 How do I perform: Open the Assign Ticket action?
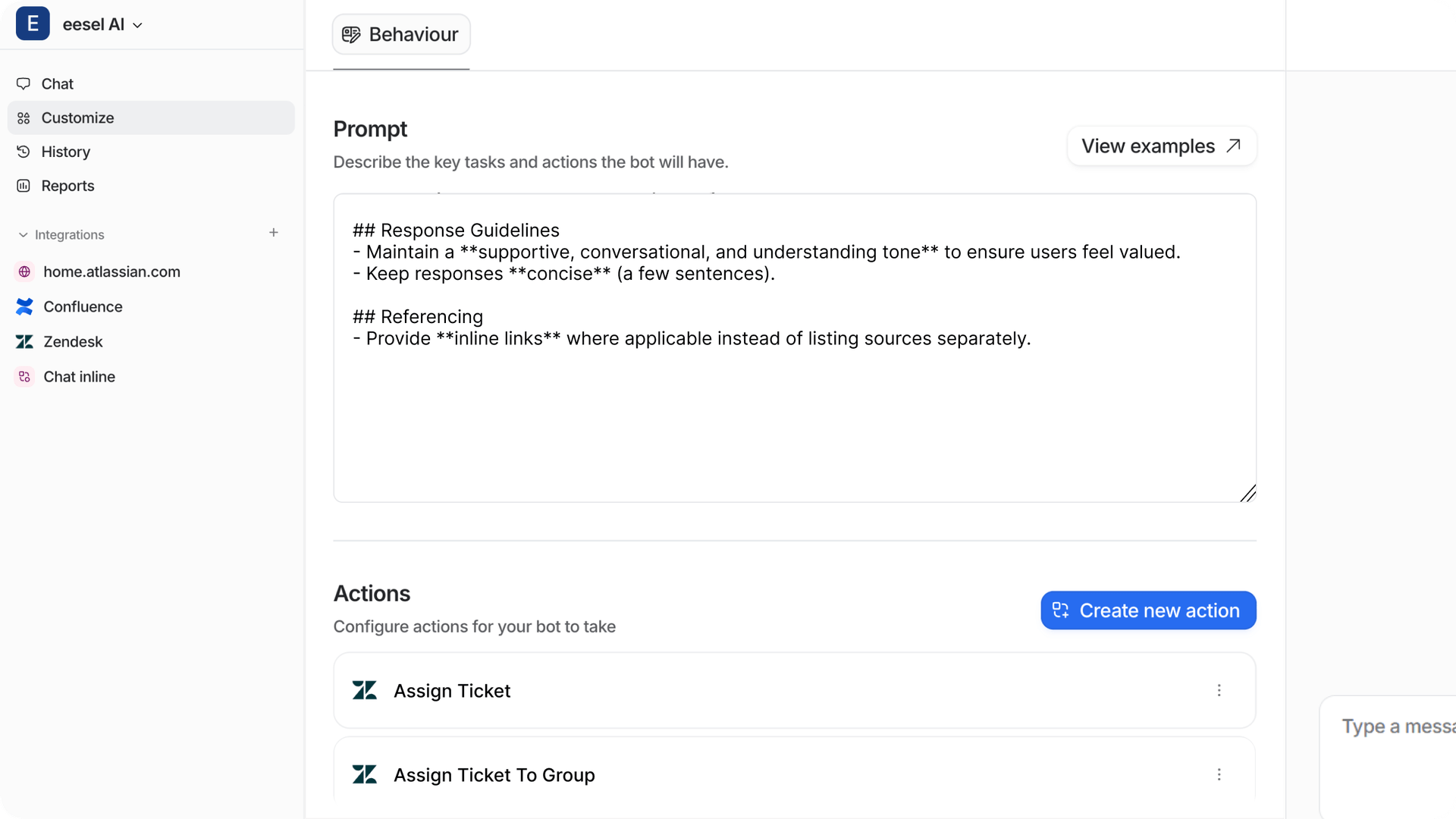coord(795,691)
